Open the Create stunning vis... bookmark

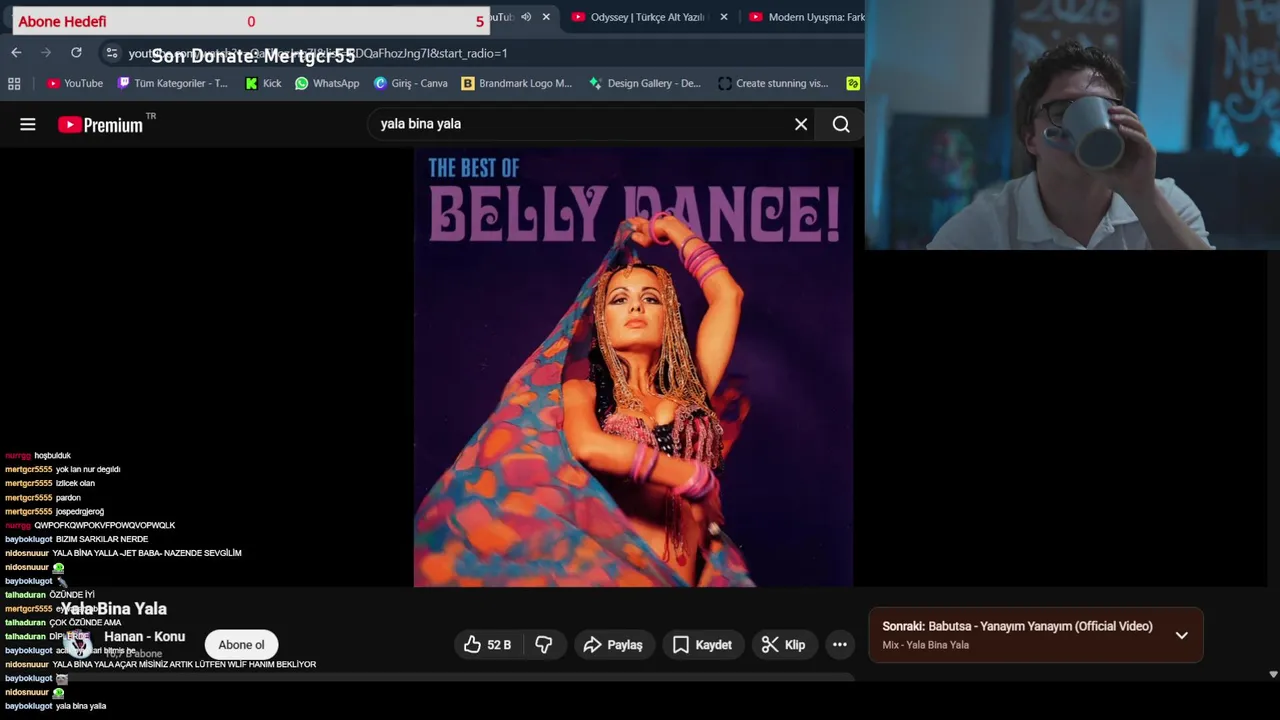click(x=773, y=83)
